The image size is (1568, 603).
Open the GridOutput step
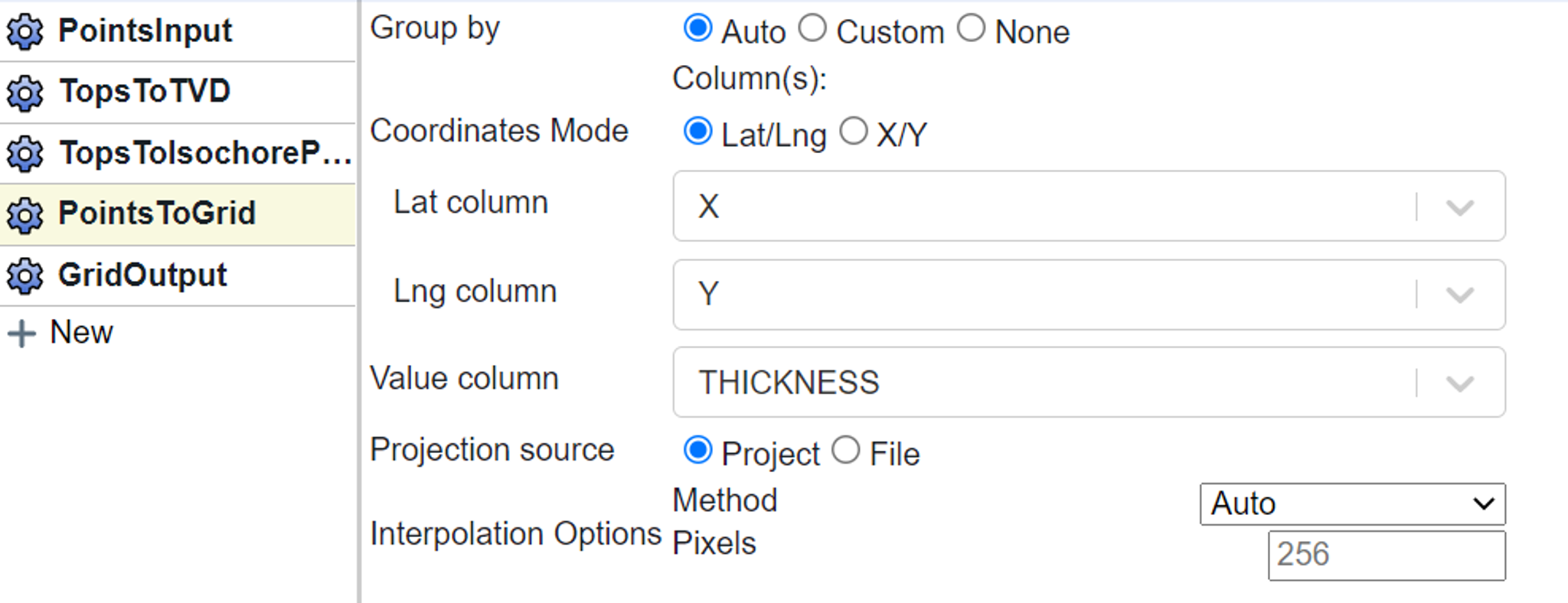click(x=142, y=275)
